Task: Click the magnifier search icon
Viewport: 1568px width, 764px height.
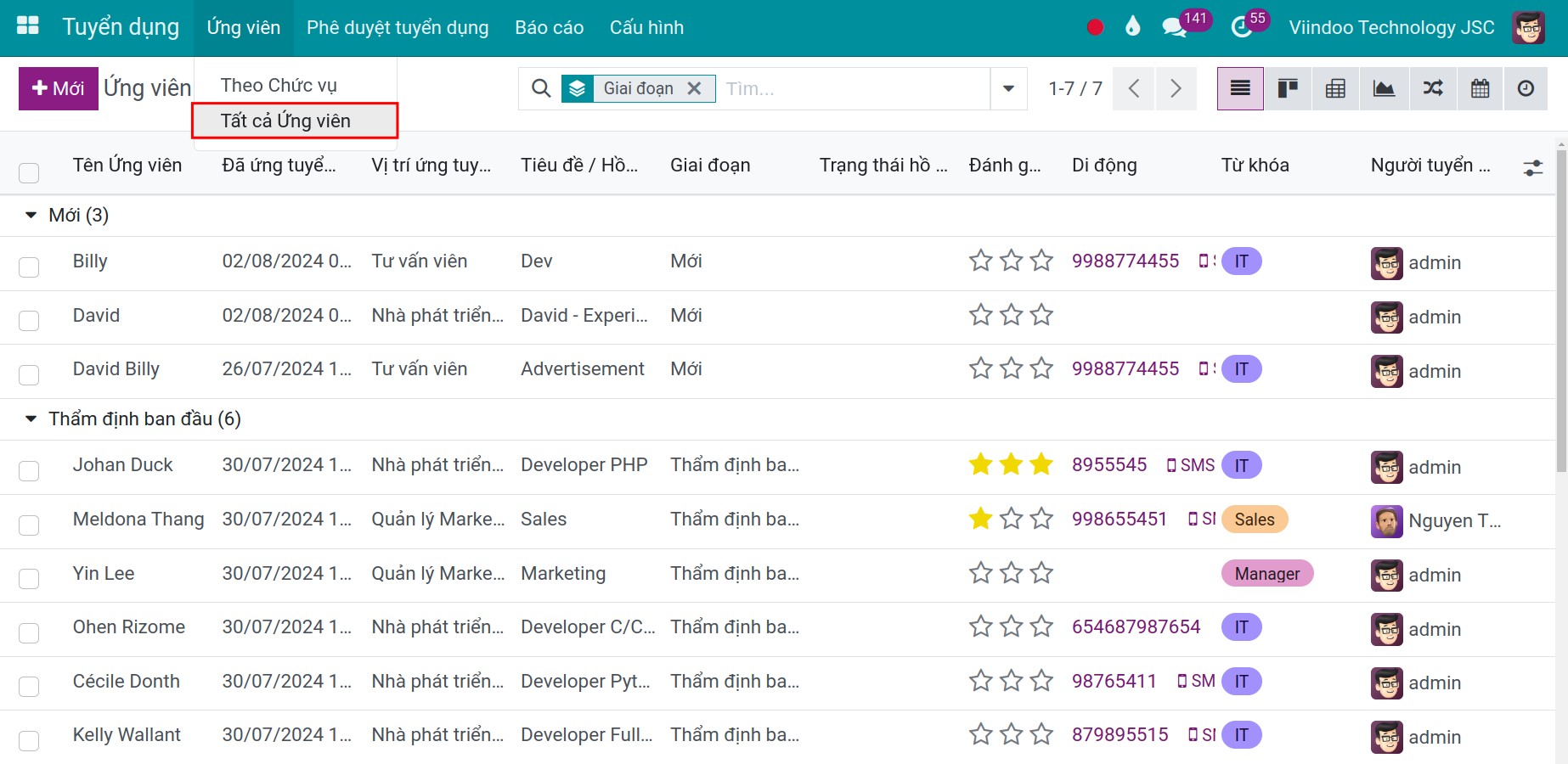Action: 541,88
